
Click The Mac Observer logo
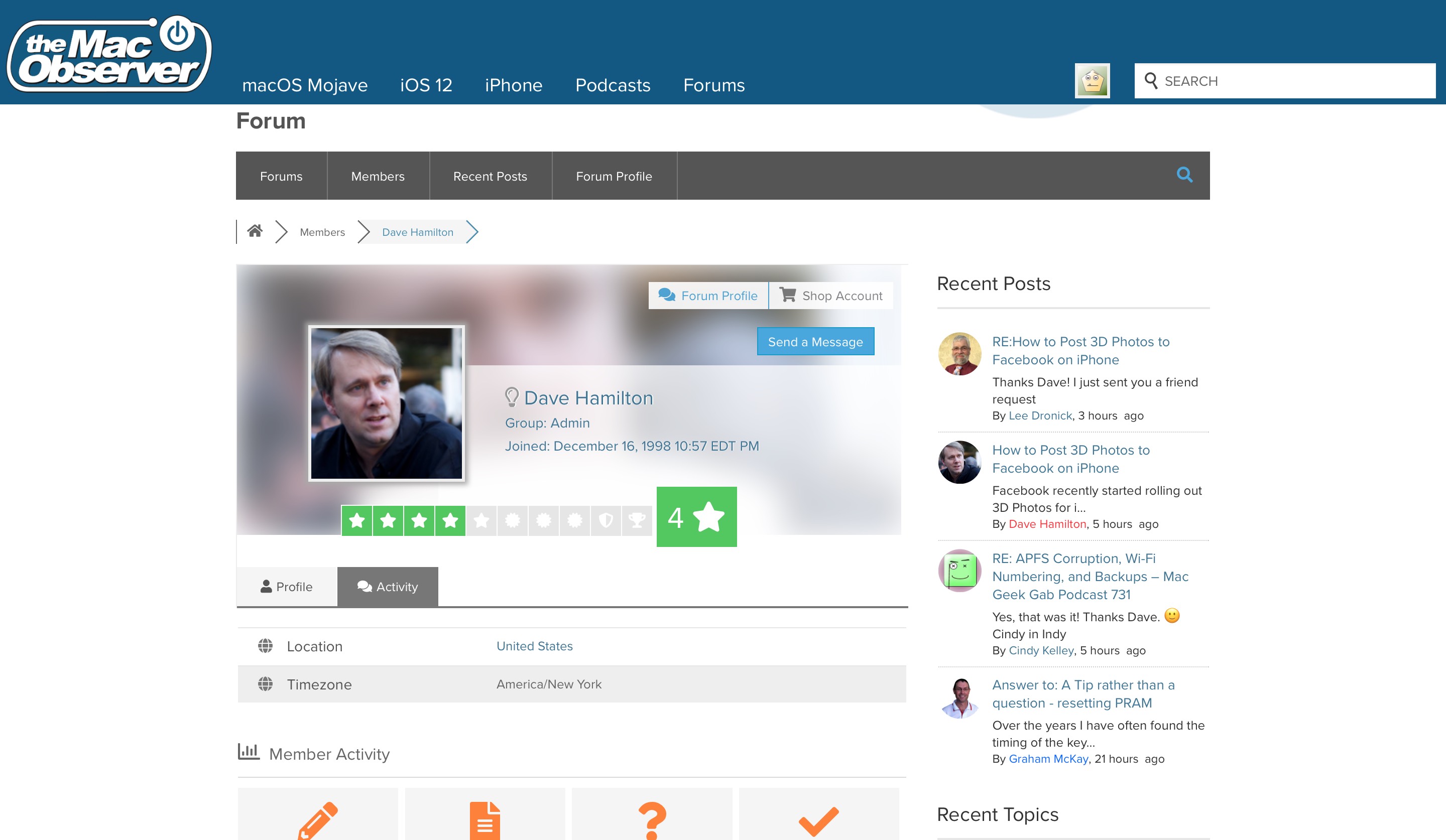pyautogui.click(x=109, y=53)
